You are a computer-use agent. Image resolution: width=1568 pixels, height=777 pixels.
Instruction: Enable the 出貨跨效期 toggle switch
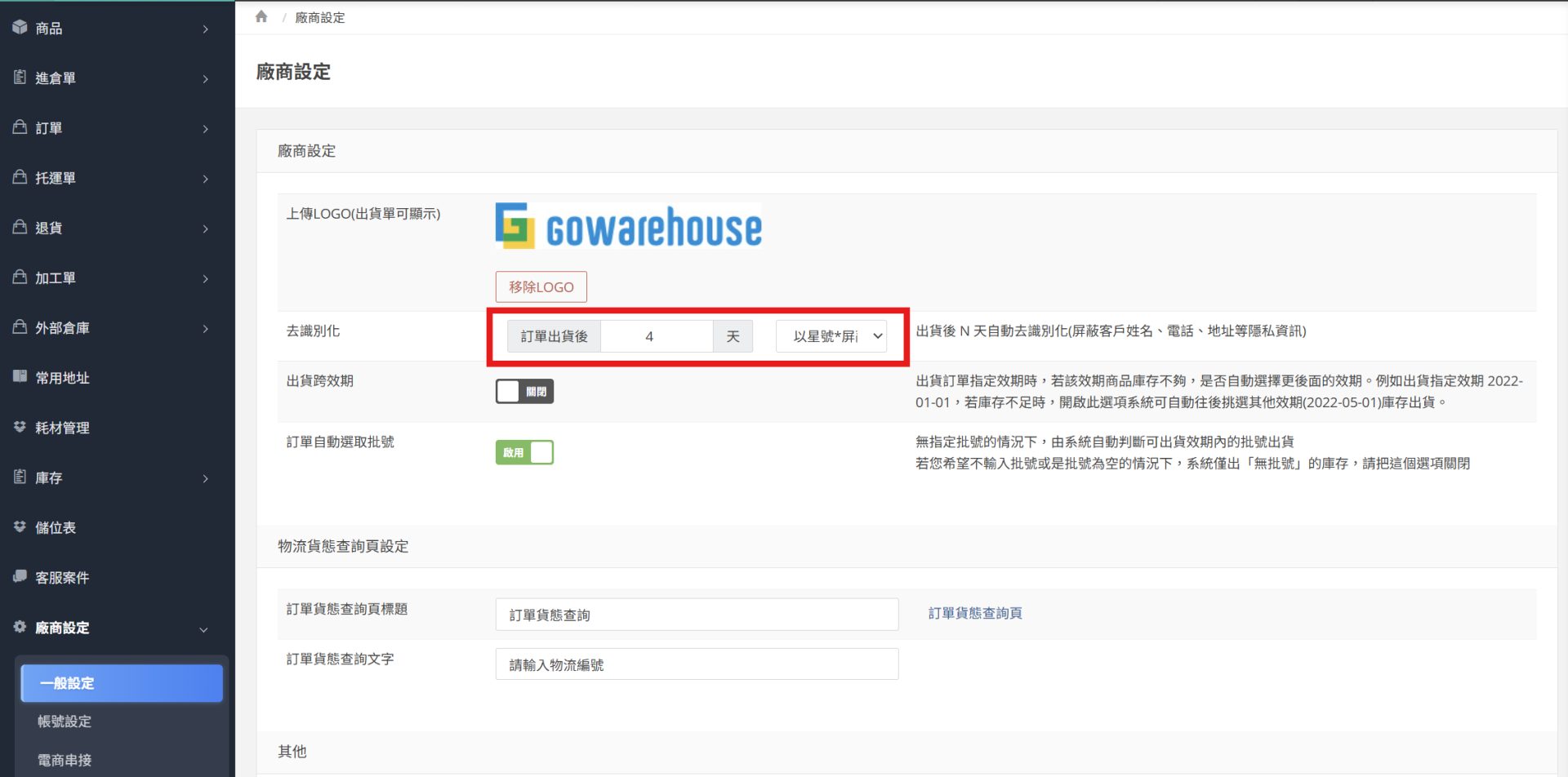[x=524, y=392]
